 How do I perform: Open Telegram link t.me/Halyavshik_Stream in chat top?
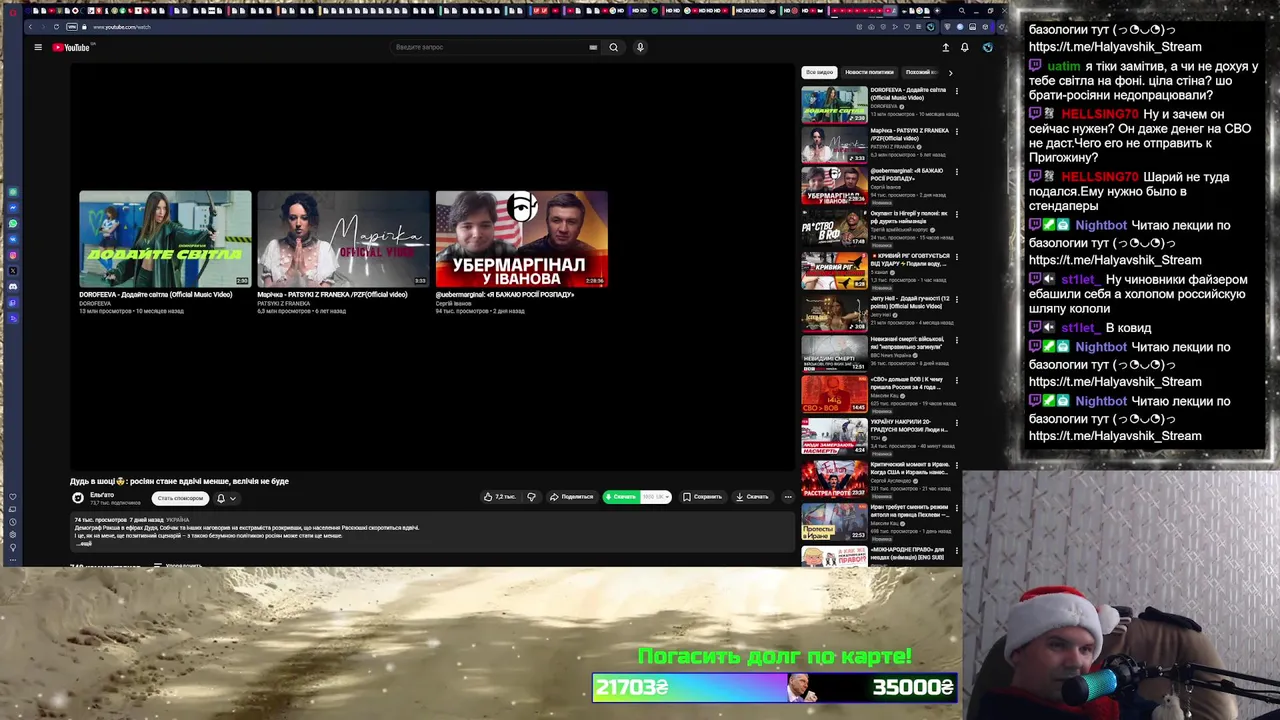[x=1115, y=47]
